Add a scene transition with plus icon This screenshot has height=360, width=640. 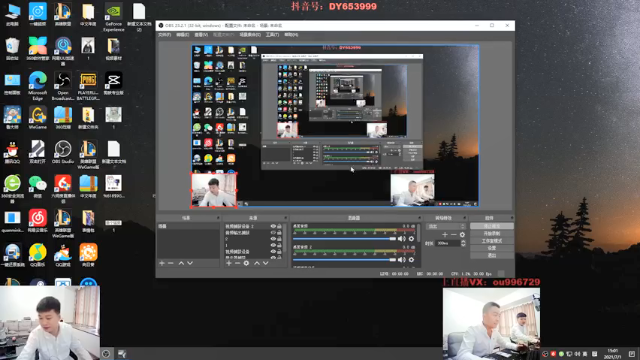coord(445,235)
